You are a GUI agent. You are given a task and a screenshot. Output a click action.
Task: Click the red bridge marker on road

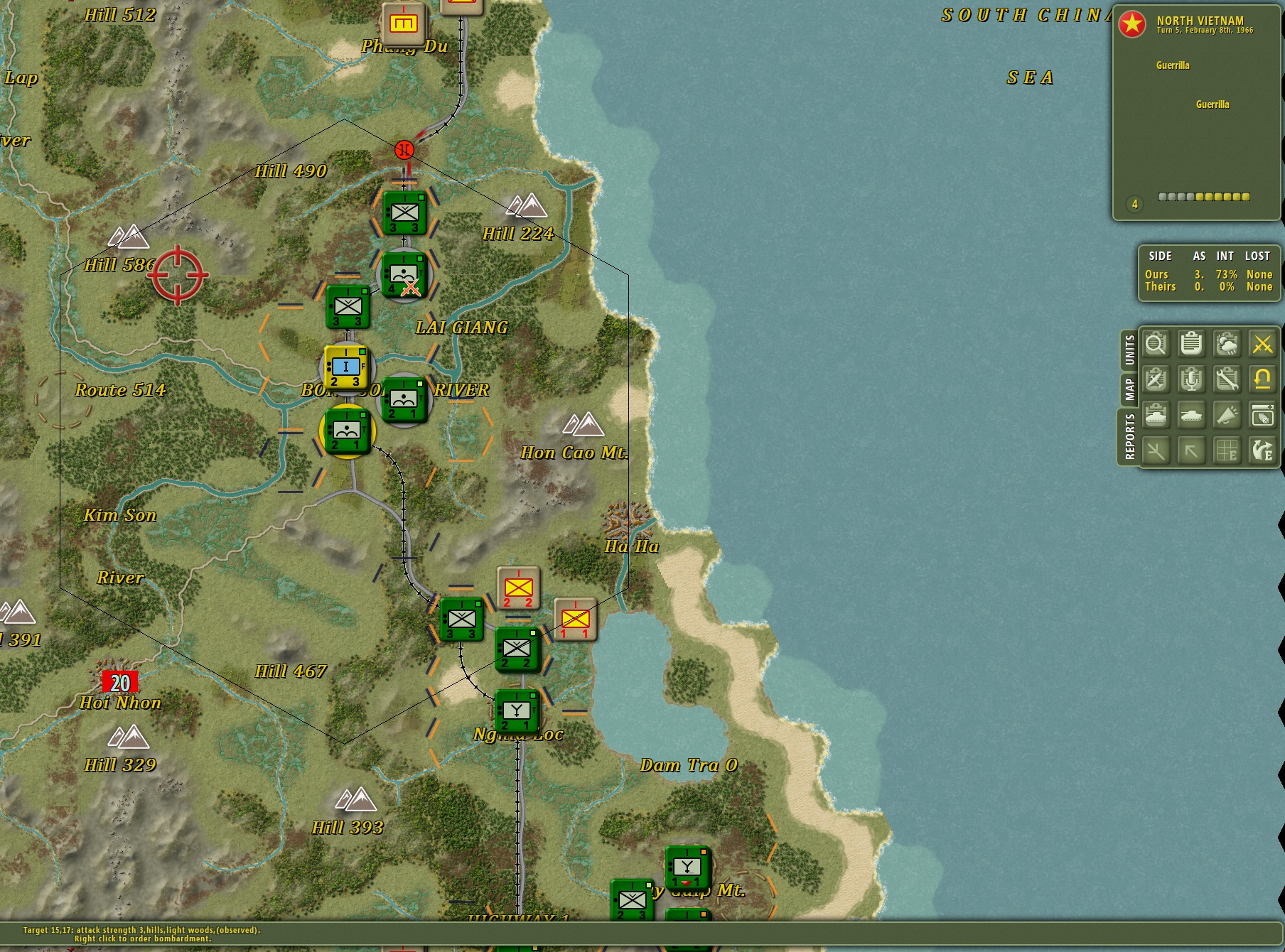(x=404, y=150)
